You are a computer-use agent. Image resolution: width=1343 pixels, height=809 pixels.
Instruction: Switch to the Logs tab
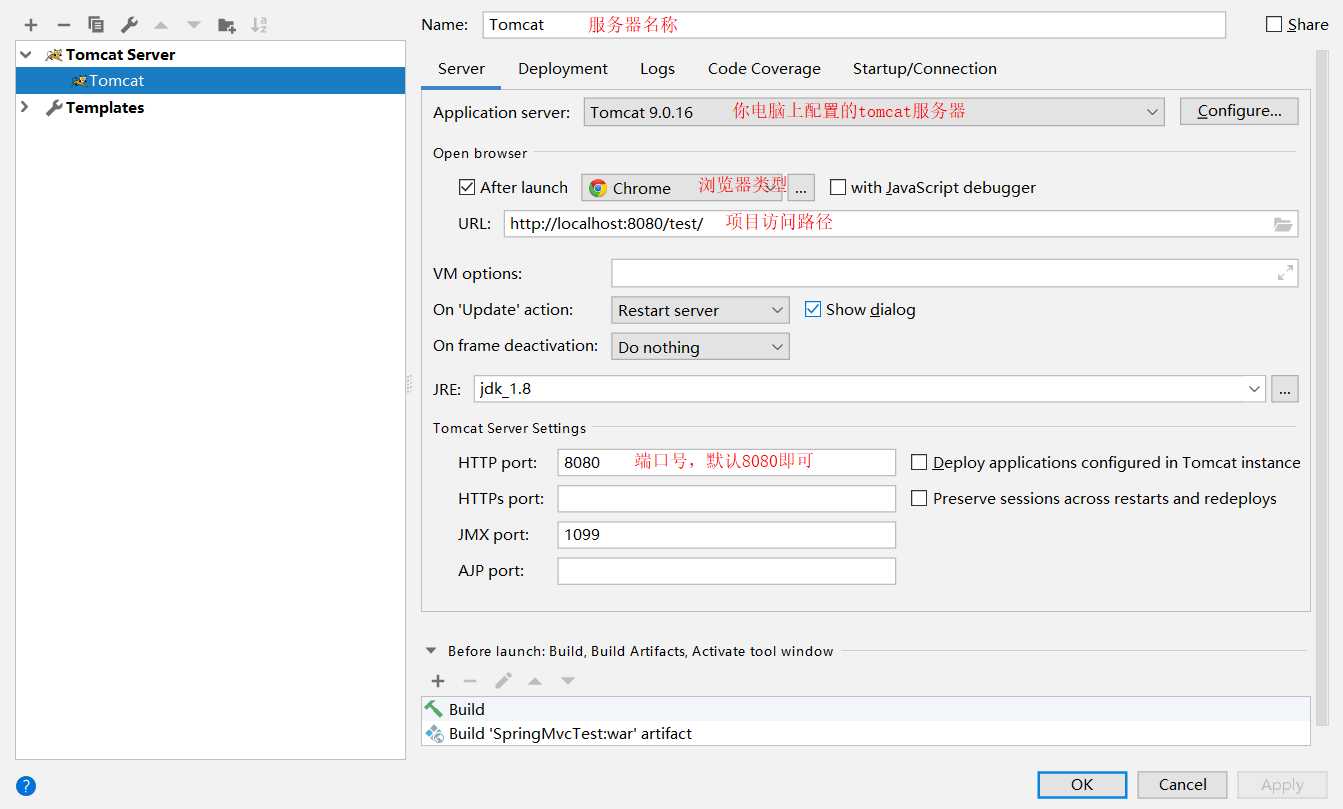click(x=658, y=69)
